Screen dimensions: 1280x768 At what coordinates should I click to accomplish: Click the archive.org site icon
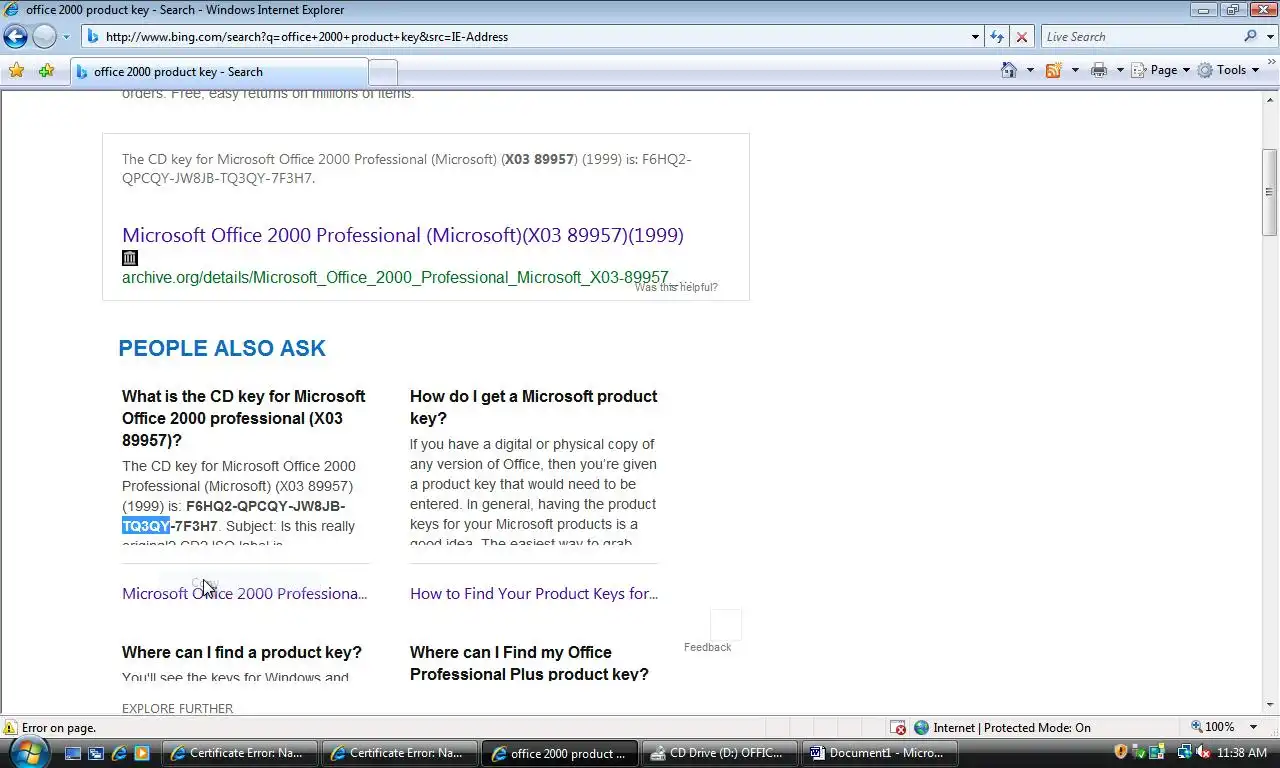point(130,258)
